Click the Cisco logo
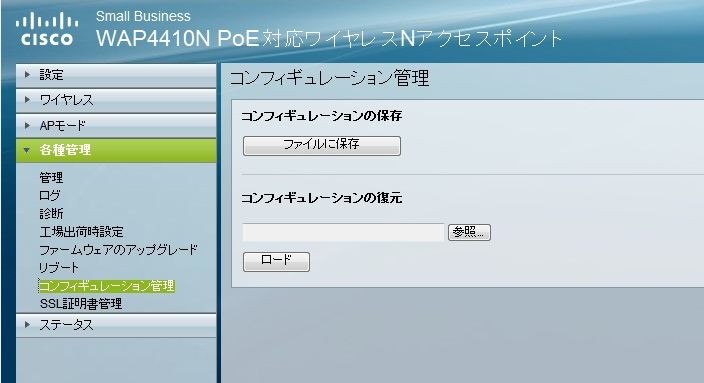Screen dimensions: 704x383 [x=47, y=30]
